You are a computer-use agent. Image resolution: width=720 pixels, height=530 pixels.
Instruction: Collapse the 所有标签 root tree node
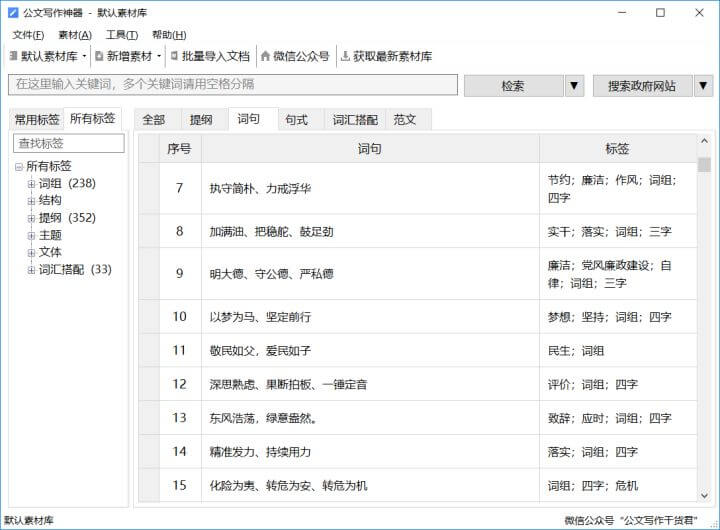(19, 167)
